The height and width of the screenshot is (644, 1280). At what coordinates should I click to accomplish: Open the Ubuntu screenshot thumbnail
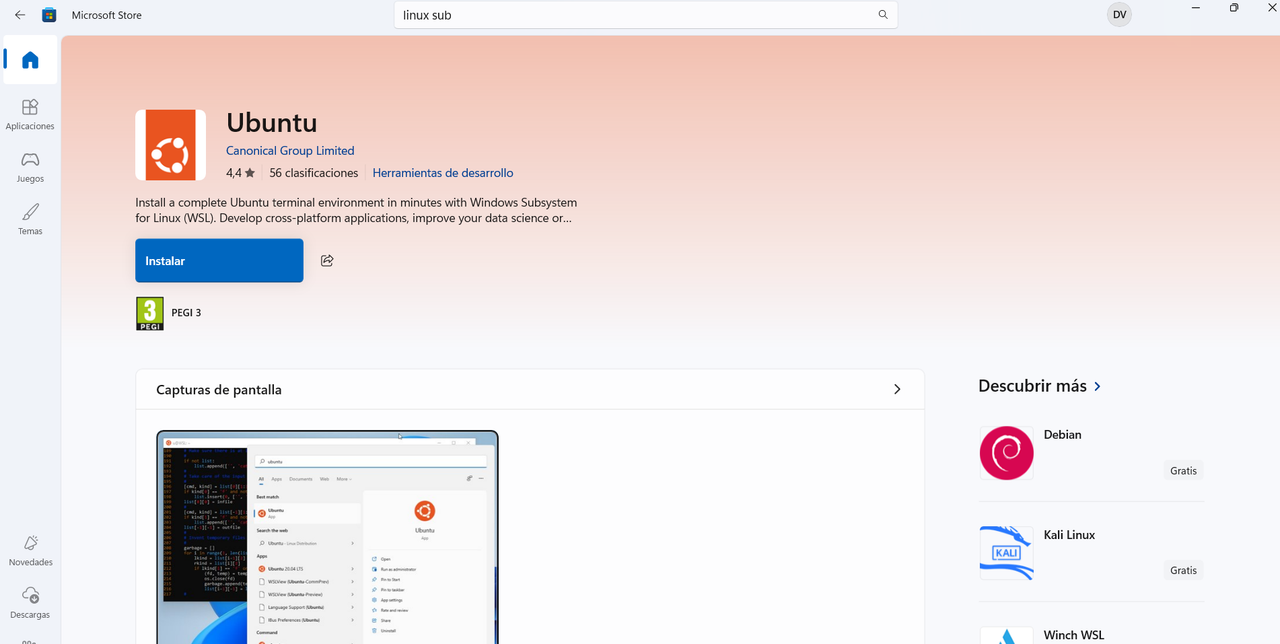[327, 537]
